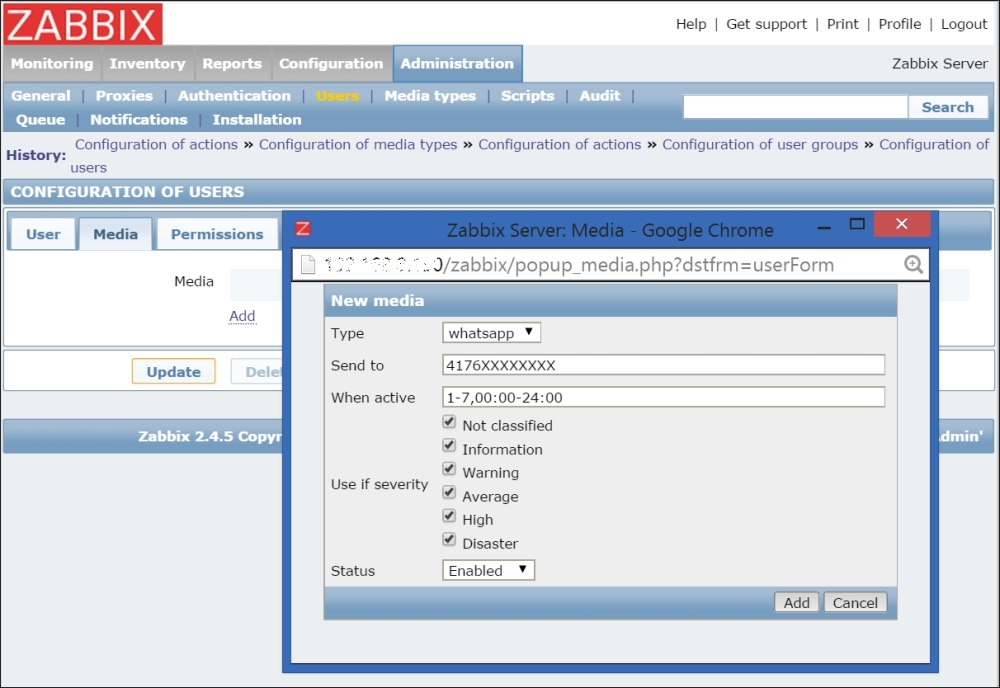Open the Administration menu tab
The image size is (1000, 688).
coord(457,63)
